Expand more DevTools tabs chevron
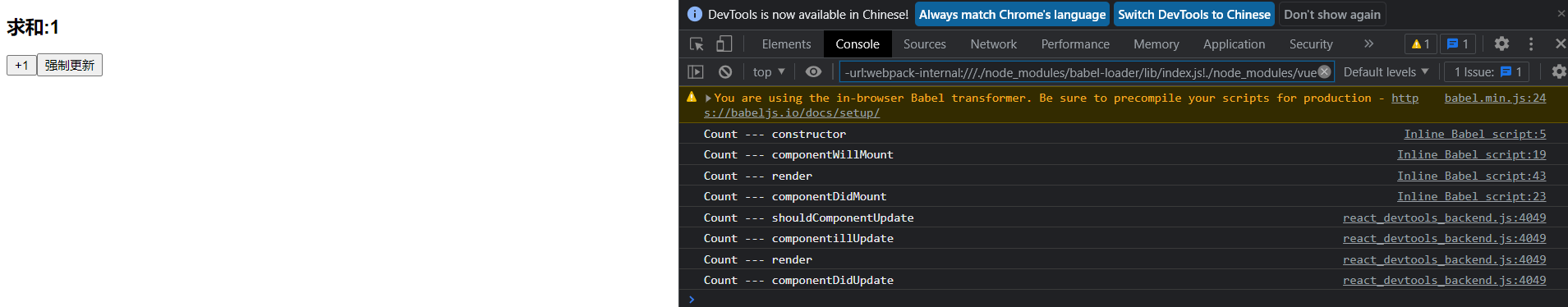The width and height of the screenshot is (1568, 307). point(1368,44)
